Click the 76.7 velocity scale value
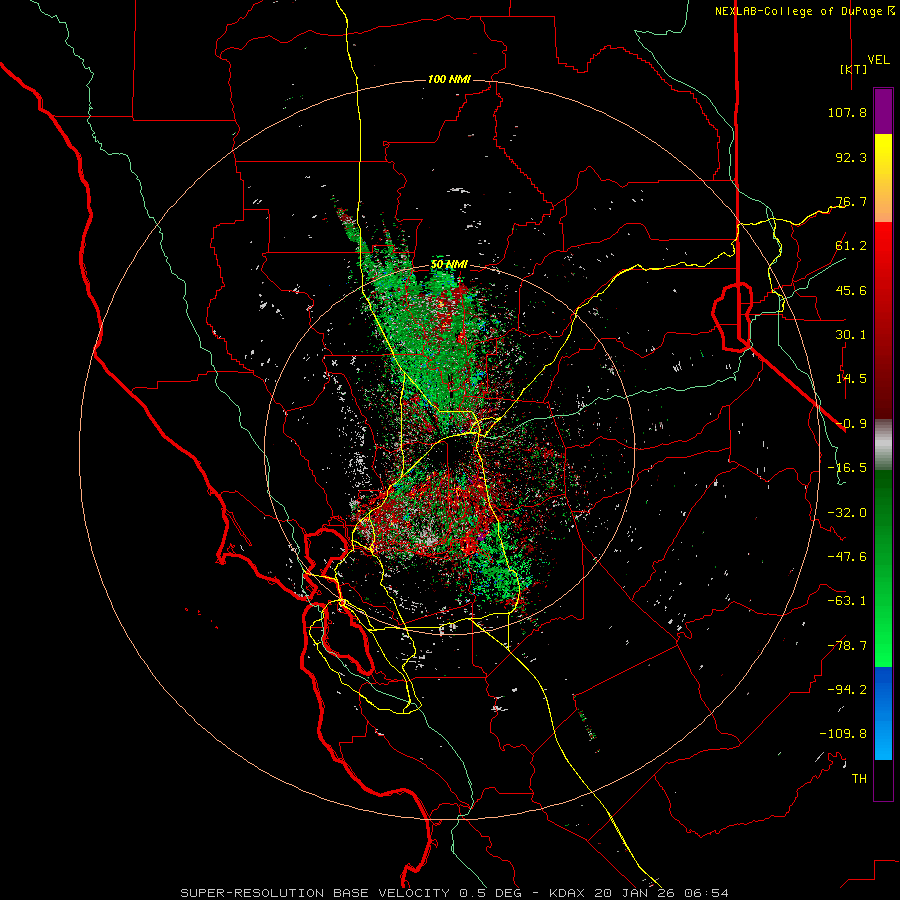 (851, 201)
